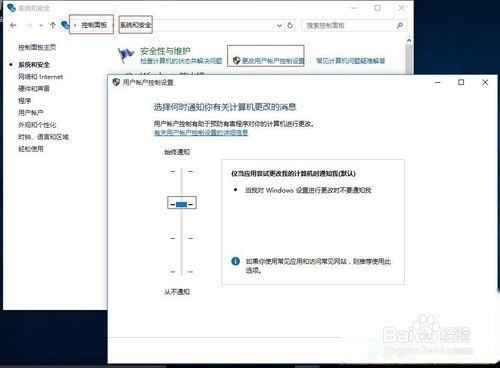Open 检查计算机的状态并解决问题 link

pos(181,61)
